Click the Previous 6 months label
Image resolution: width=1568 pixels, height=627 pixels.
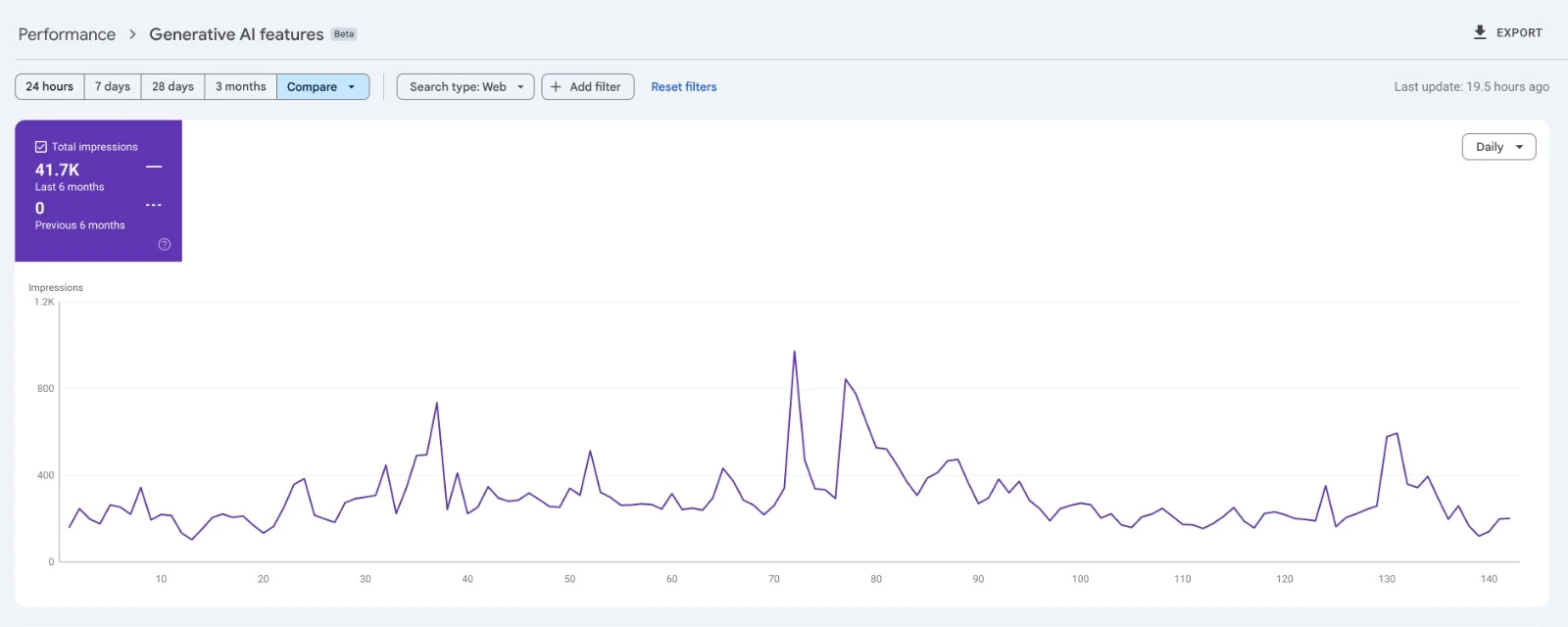pyautogui.click(x=80, y=225)
